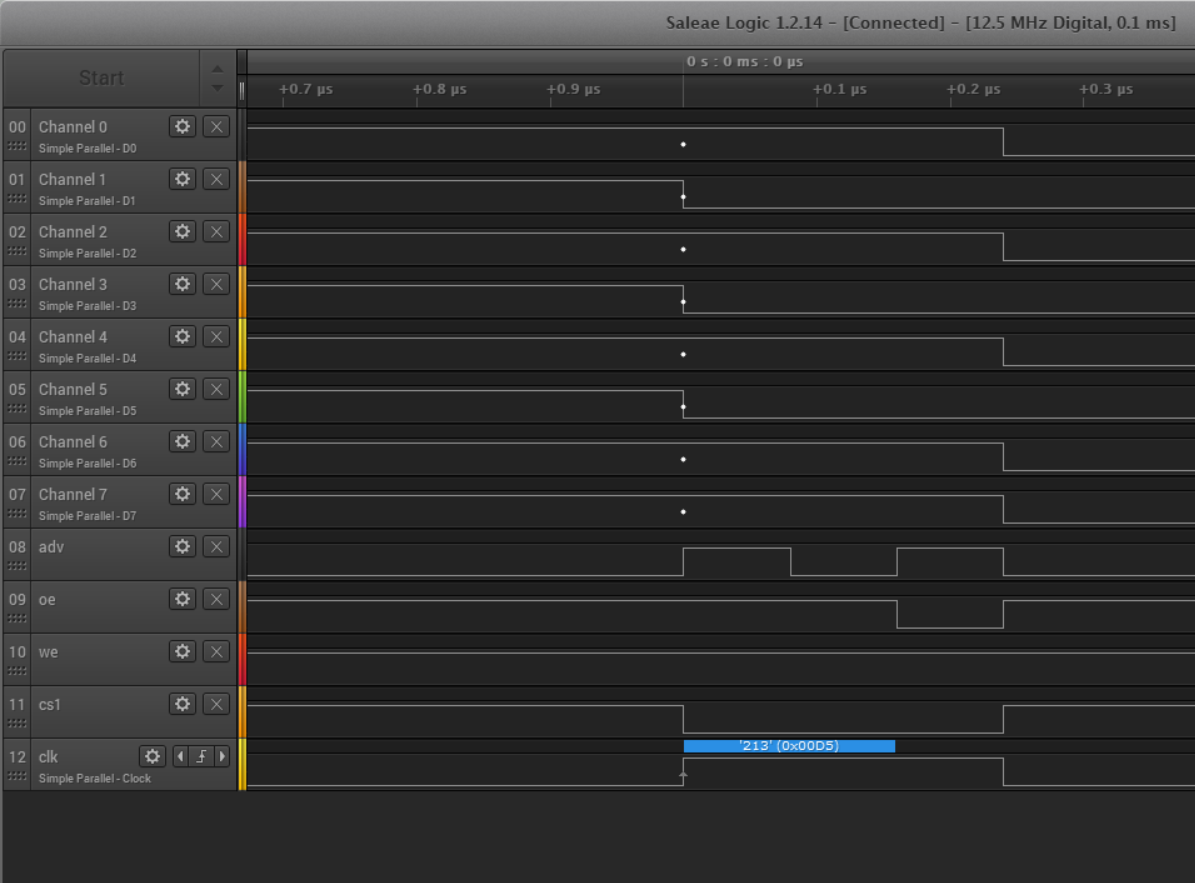Open settings gear for Channel 3
Screen dimensions: 1195x883
(182, 284)
